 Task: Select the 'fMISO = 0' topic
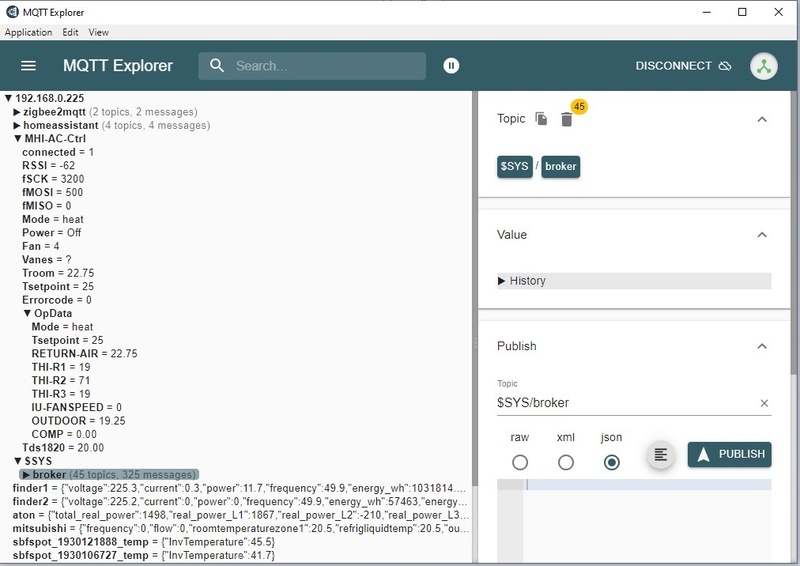[46, 206]
